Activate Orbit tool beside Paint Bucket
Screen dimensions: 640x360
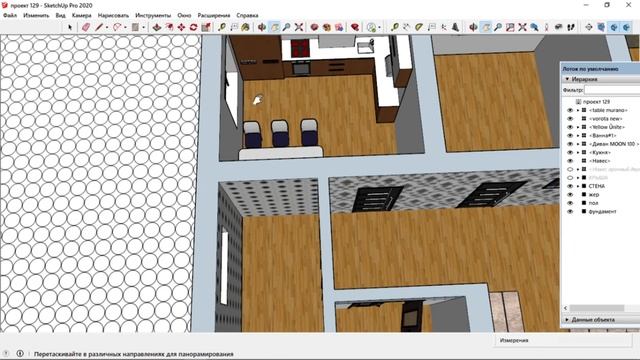pos(262,27)
